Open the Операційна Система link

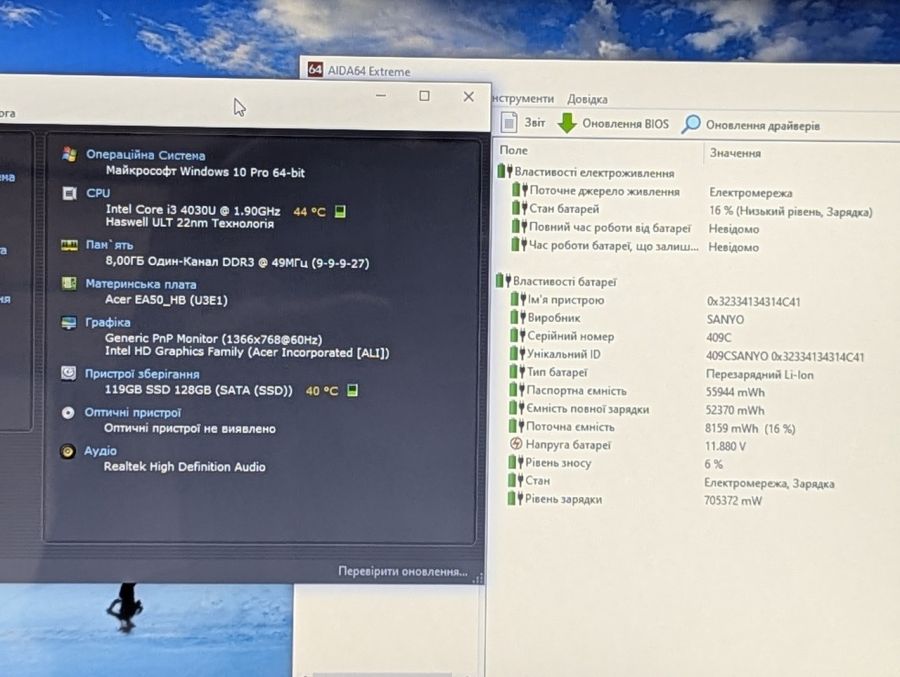[145, 154]
